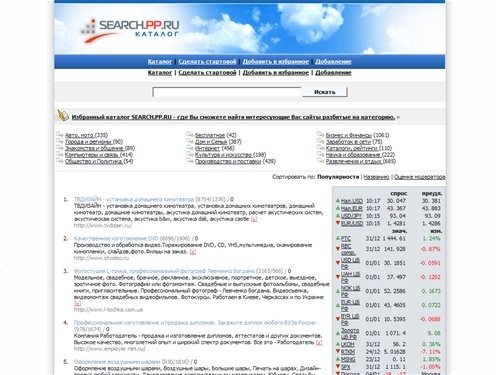The height and width of the screenshot is (375, 500).
Task: Click the [x] link after ТВДИЗАЙН description
Action: point(254,219)
